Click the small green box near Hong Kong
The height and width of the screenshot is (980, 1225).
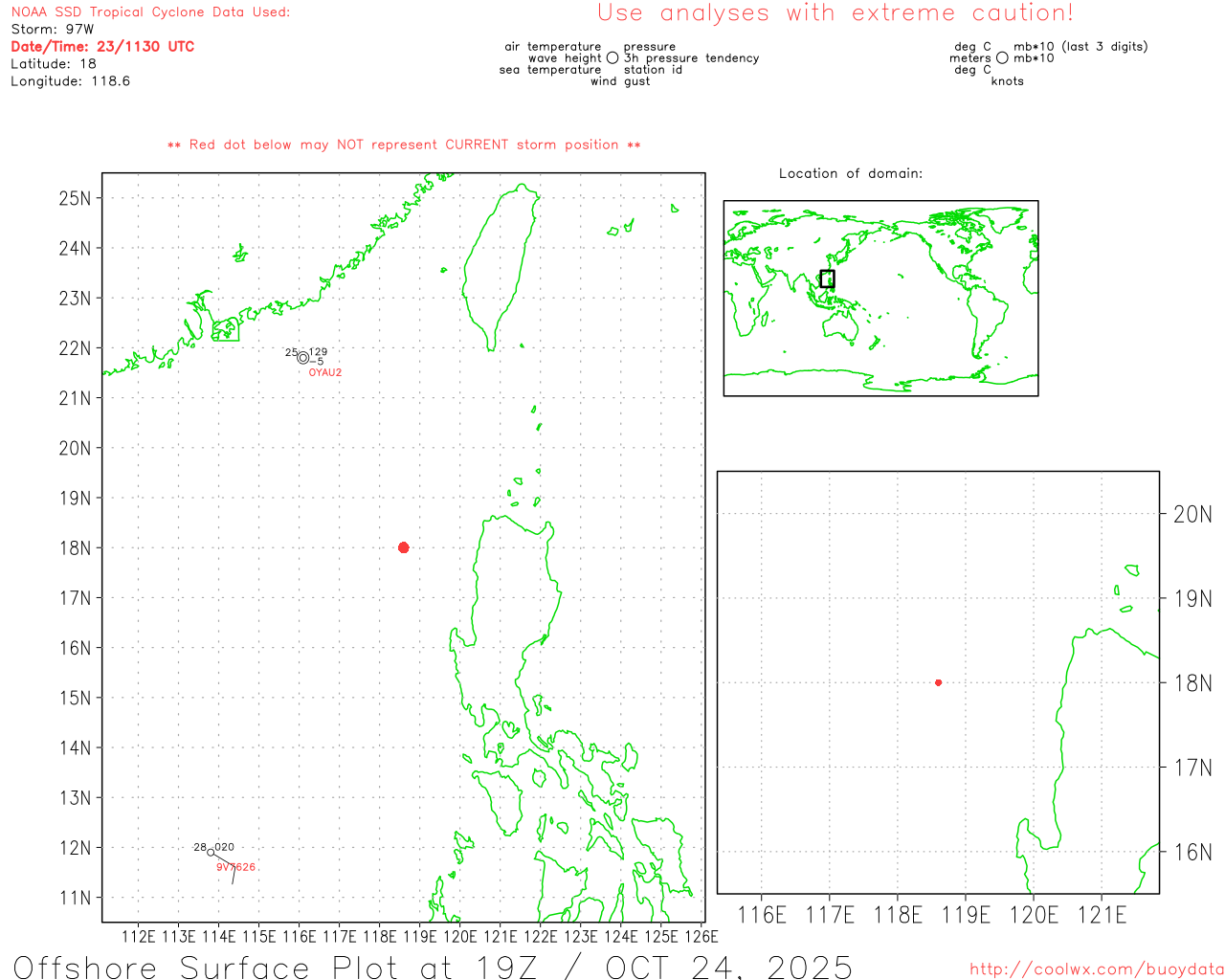pos(226,330)
